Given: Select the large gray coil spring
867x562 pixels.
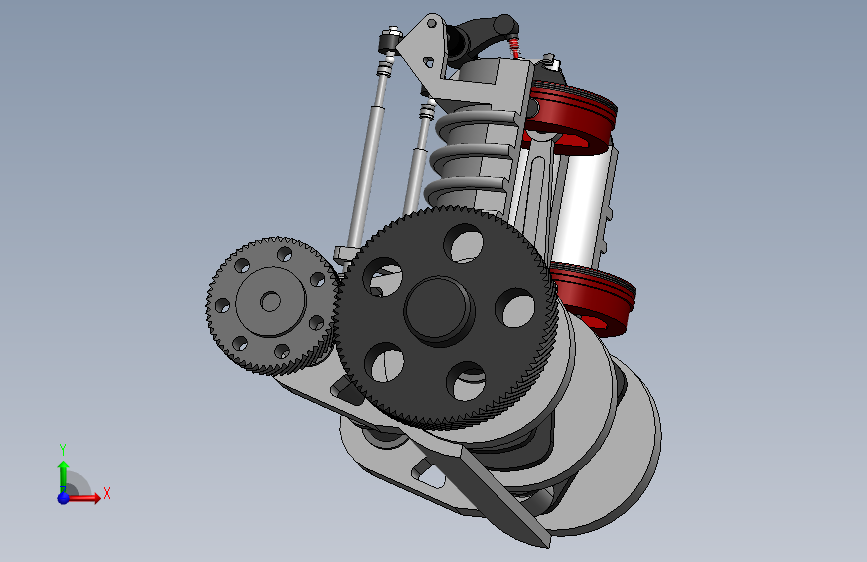Looking at the screenshot, I should click(470, 158).
